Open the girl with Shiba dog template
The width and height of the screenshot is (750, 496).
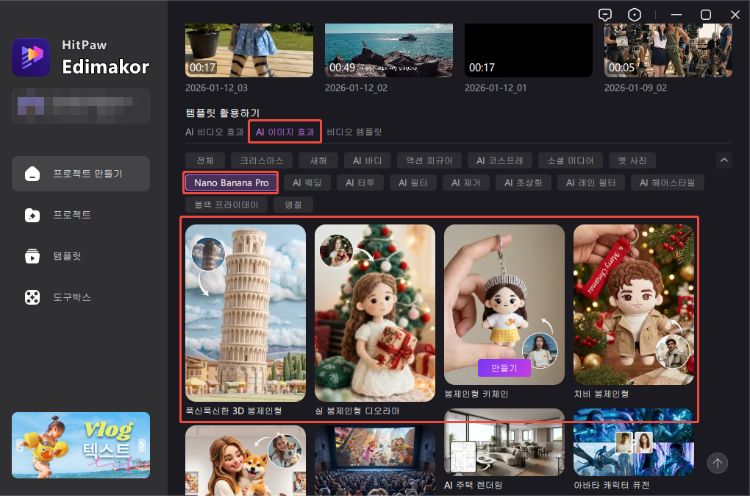(x=245, y=461)
